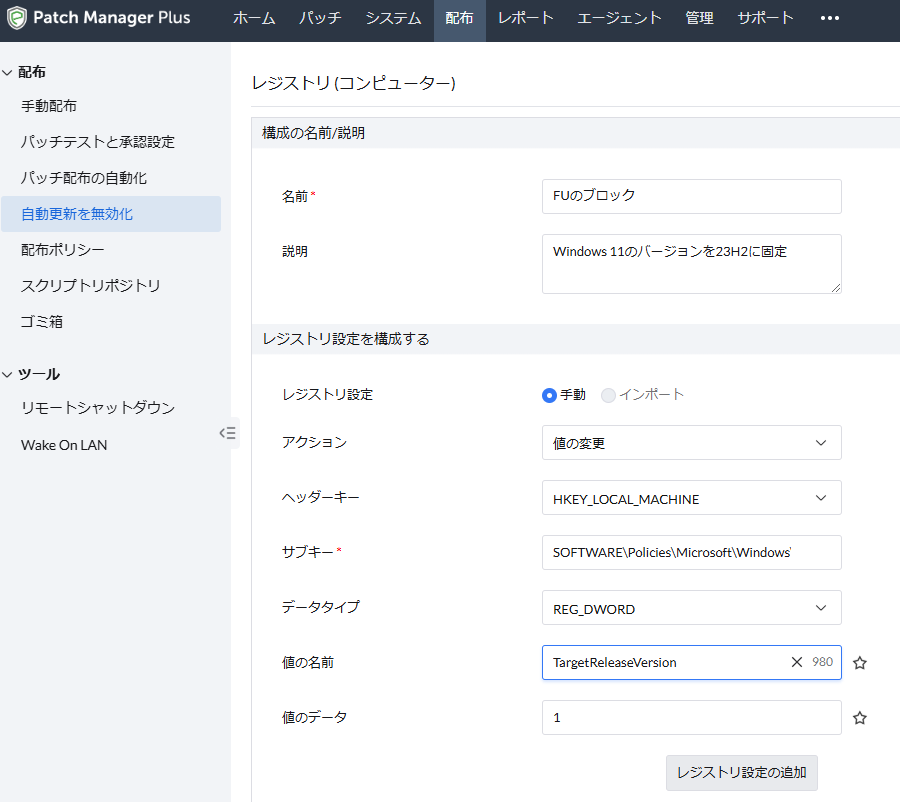Open the three-dots overflow menu in navbar

coord(829,18)
